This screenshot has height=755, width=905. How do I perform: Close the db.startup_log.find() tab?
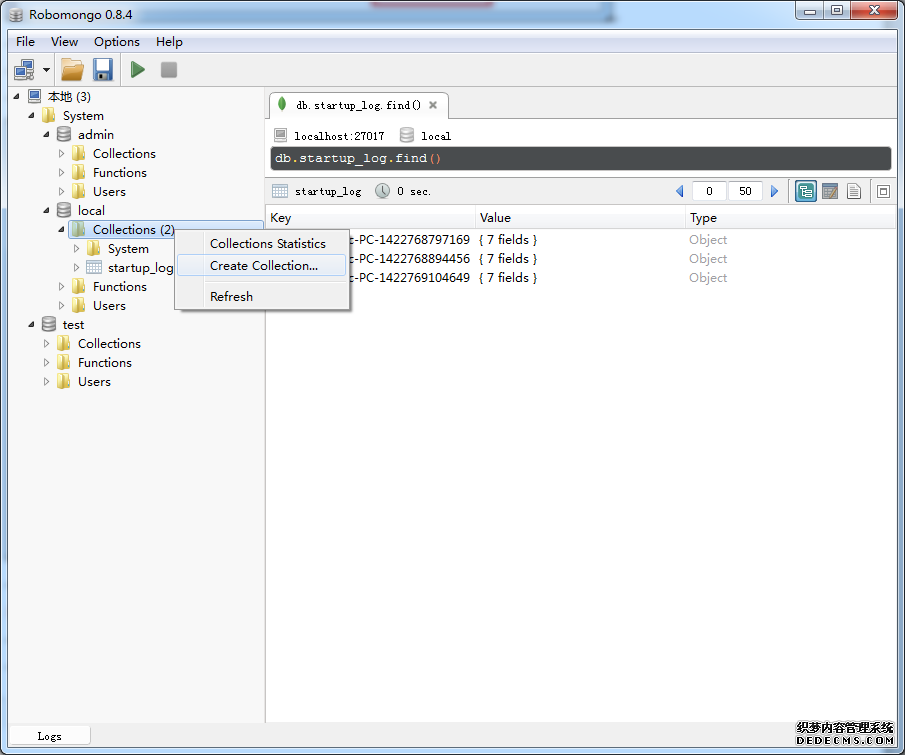(x=433, y=105)
